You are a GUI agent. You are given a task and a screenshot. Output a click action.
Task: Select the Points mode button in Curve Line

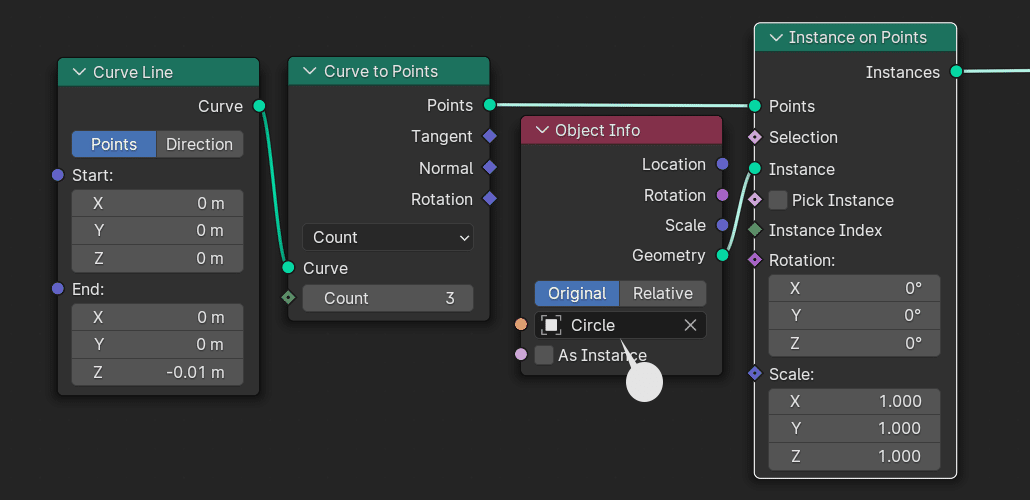pos(114,144)
